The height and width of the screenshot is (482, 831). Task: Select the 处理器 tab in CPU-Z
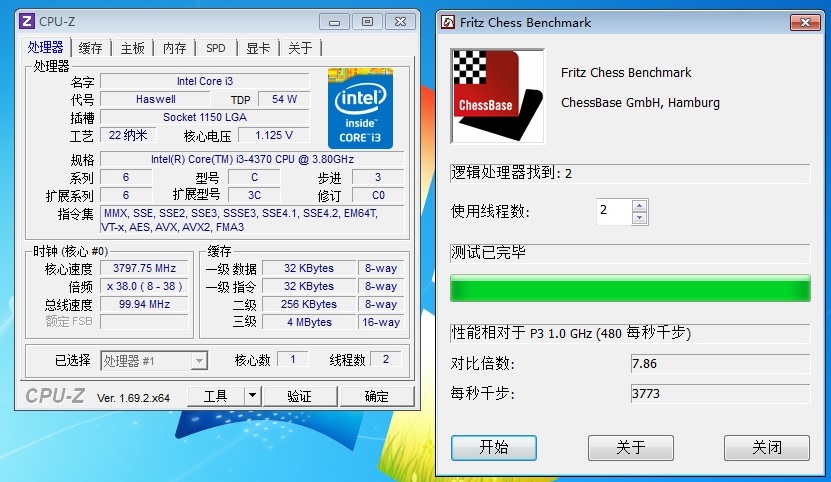[x=46, y=47]
